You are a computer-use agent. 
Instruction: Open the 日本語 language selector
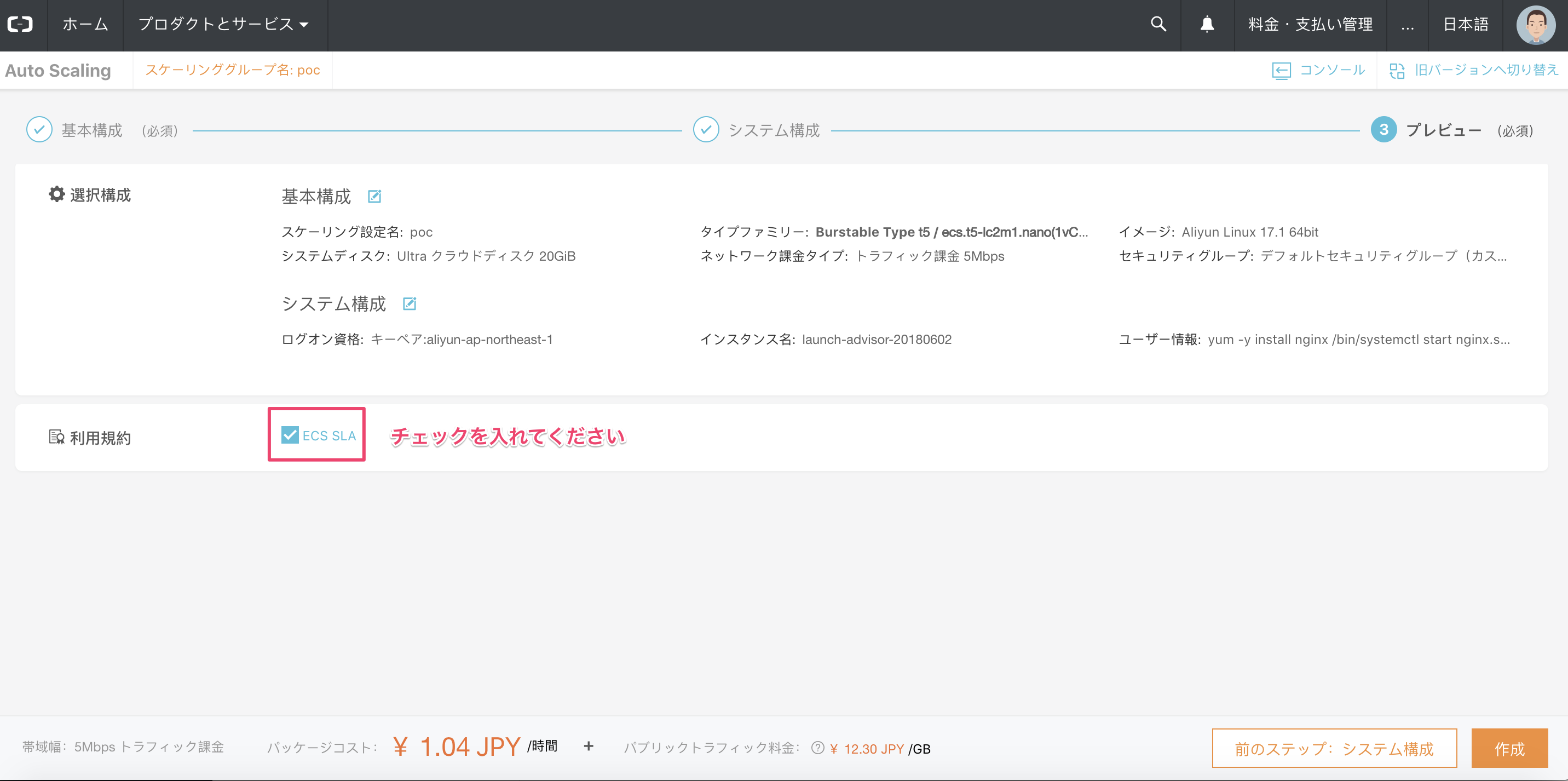[1465, 24]
